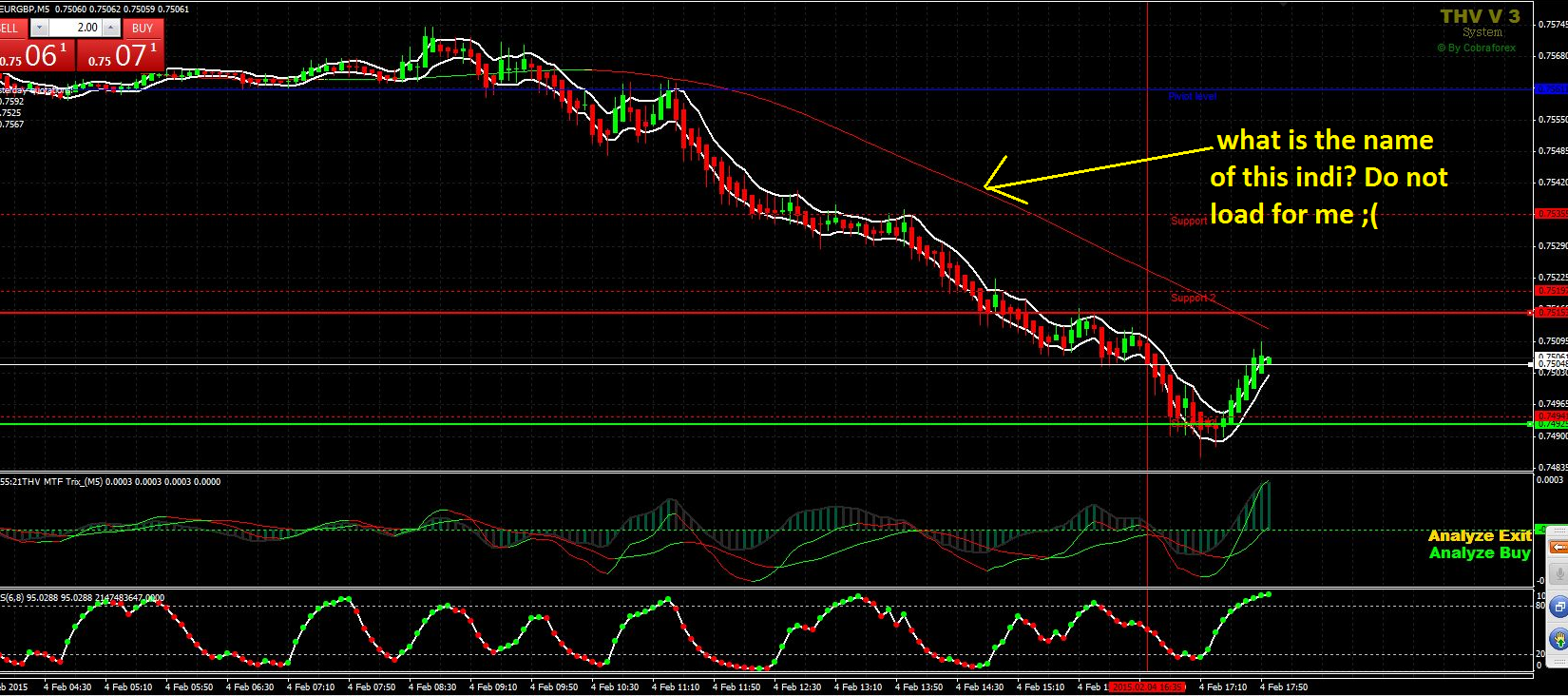Click the grayed microphone icon
The height and width of the screenshot is (696, 1568).
tap(1558, 574)
